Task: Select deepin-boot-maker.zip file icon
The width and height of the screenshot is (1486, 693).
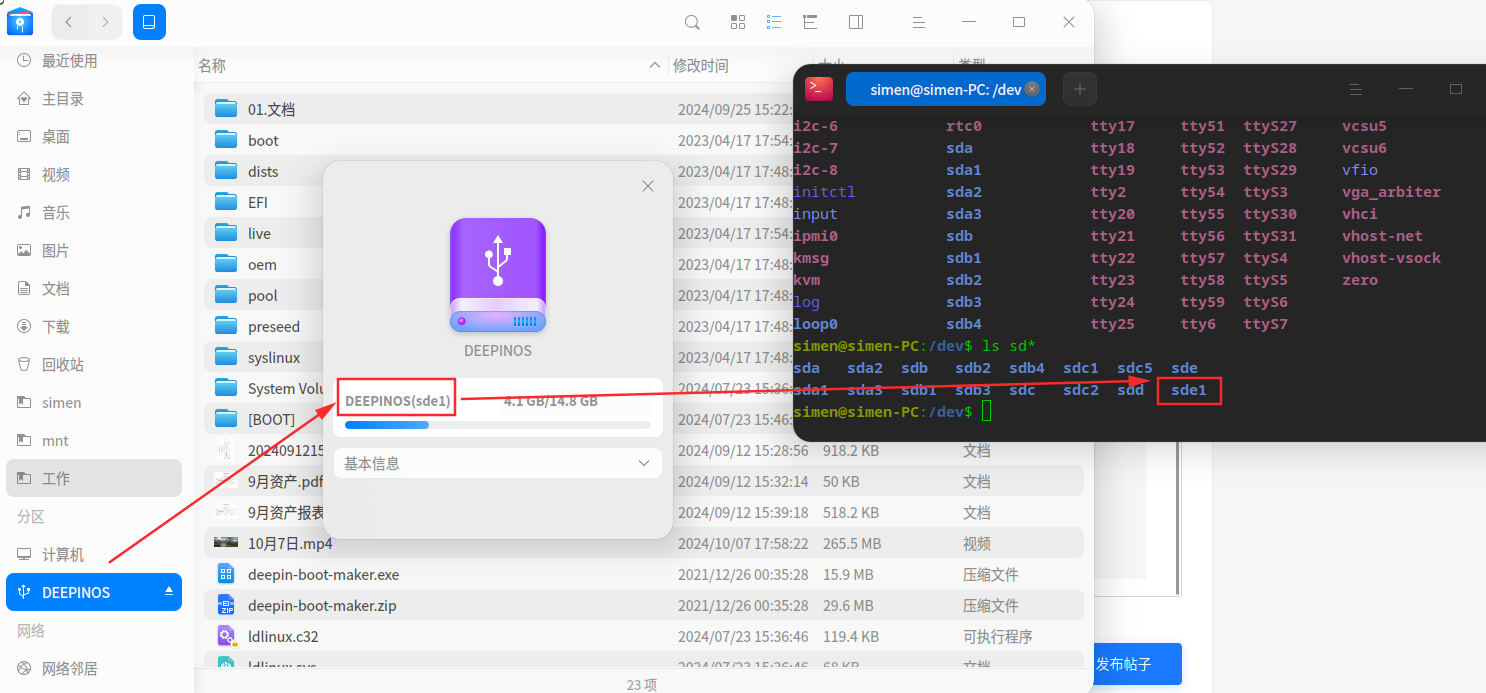Action: 226,605
